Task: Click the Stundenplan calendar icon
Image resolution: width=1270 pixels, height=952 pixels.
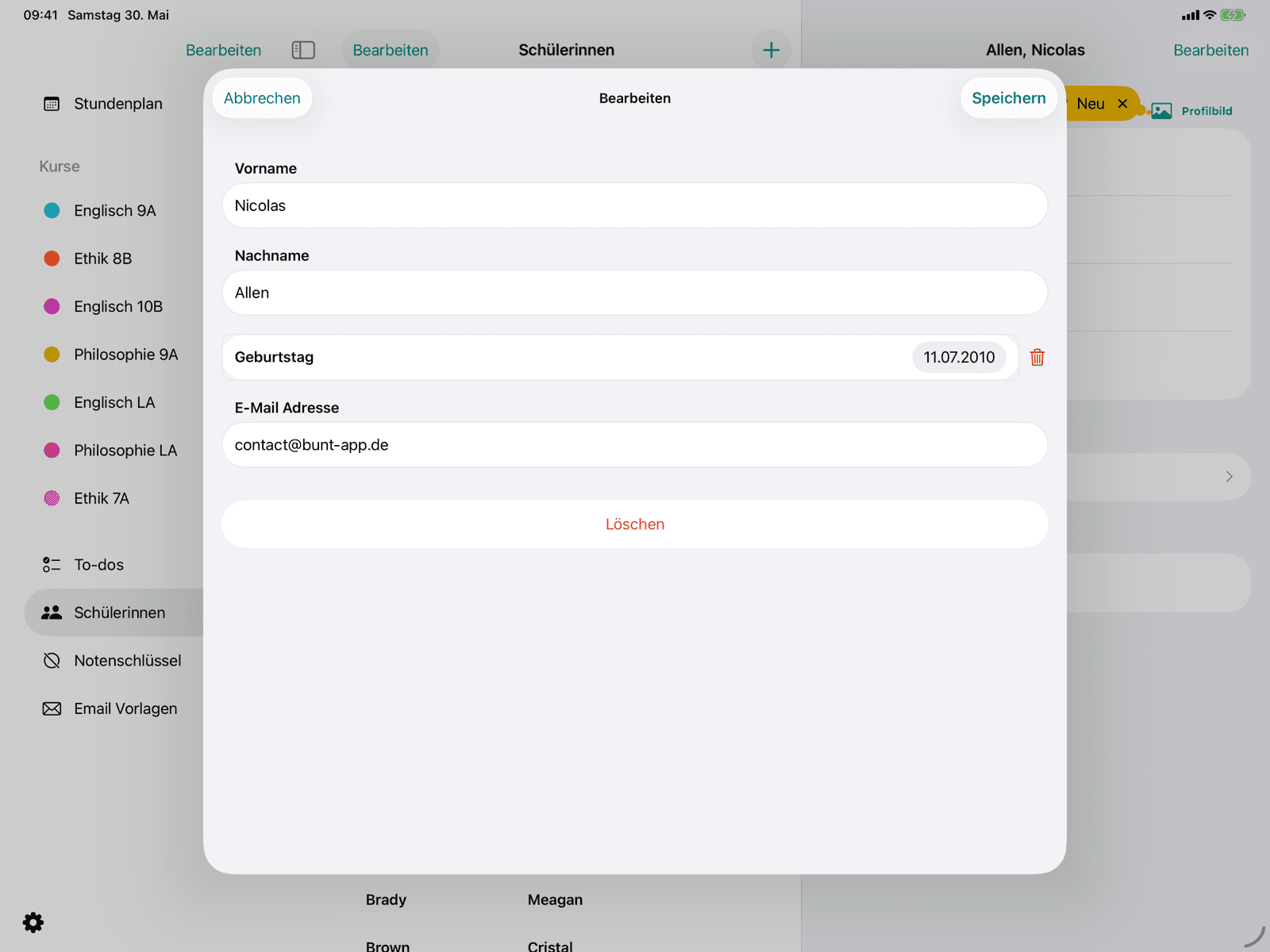Action: [52, 104]
